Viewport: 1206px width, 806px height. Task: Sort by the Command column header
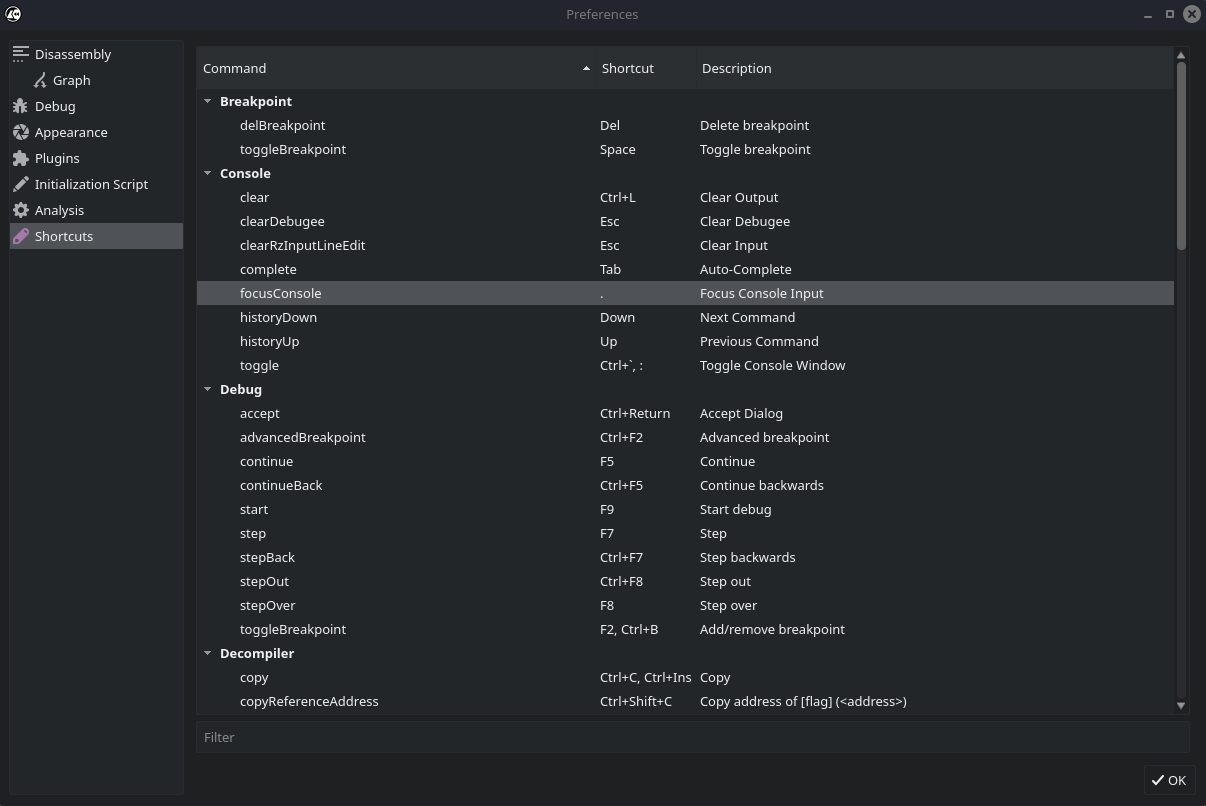[390, 68]
